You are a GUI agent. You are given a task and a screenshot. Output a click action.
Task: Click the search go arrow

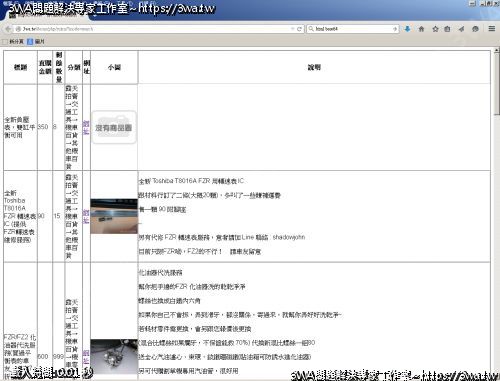coord(395,29)
